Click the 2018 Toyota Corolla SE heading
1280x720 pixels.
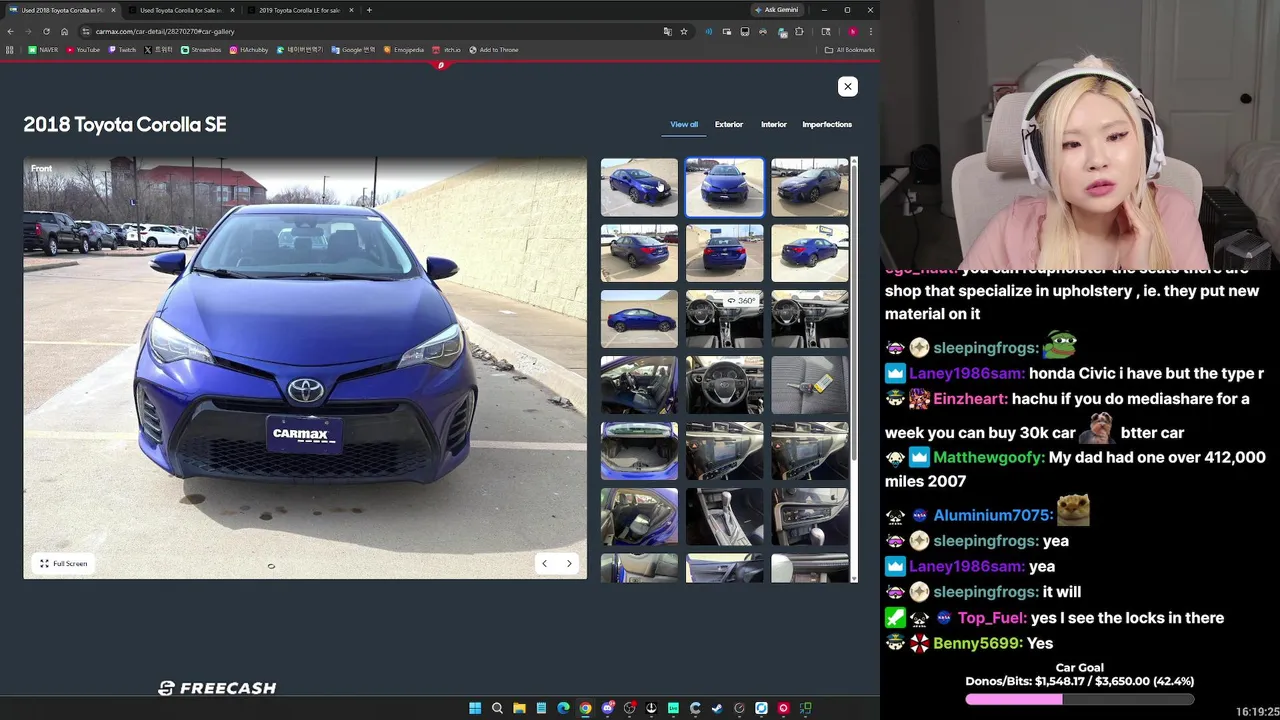[x=125, y=124]
